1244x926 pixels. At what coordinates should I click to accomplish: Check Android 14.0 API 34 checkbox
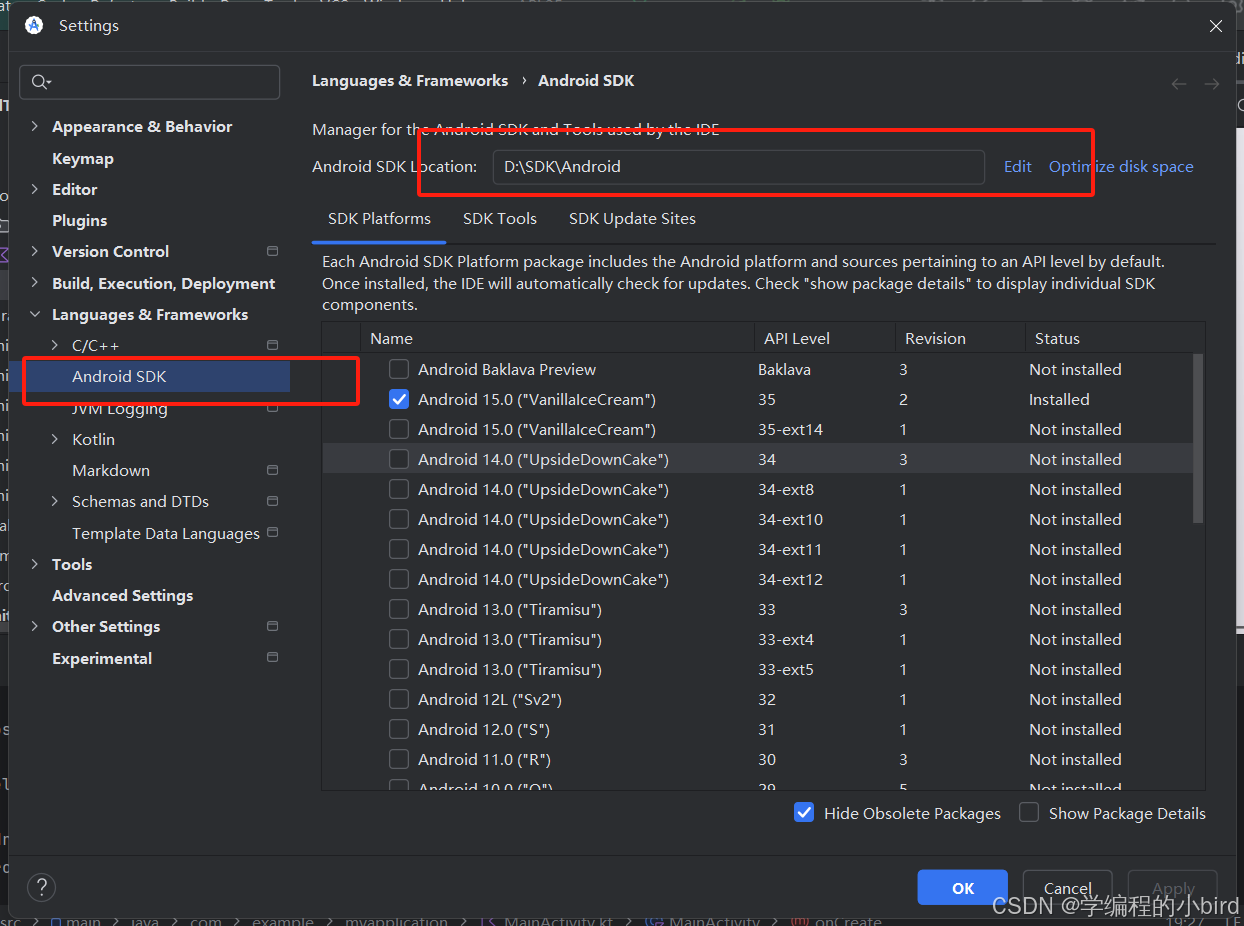coord(399,459)
